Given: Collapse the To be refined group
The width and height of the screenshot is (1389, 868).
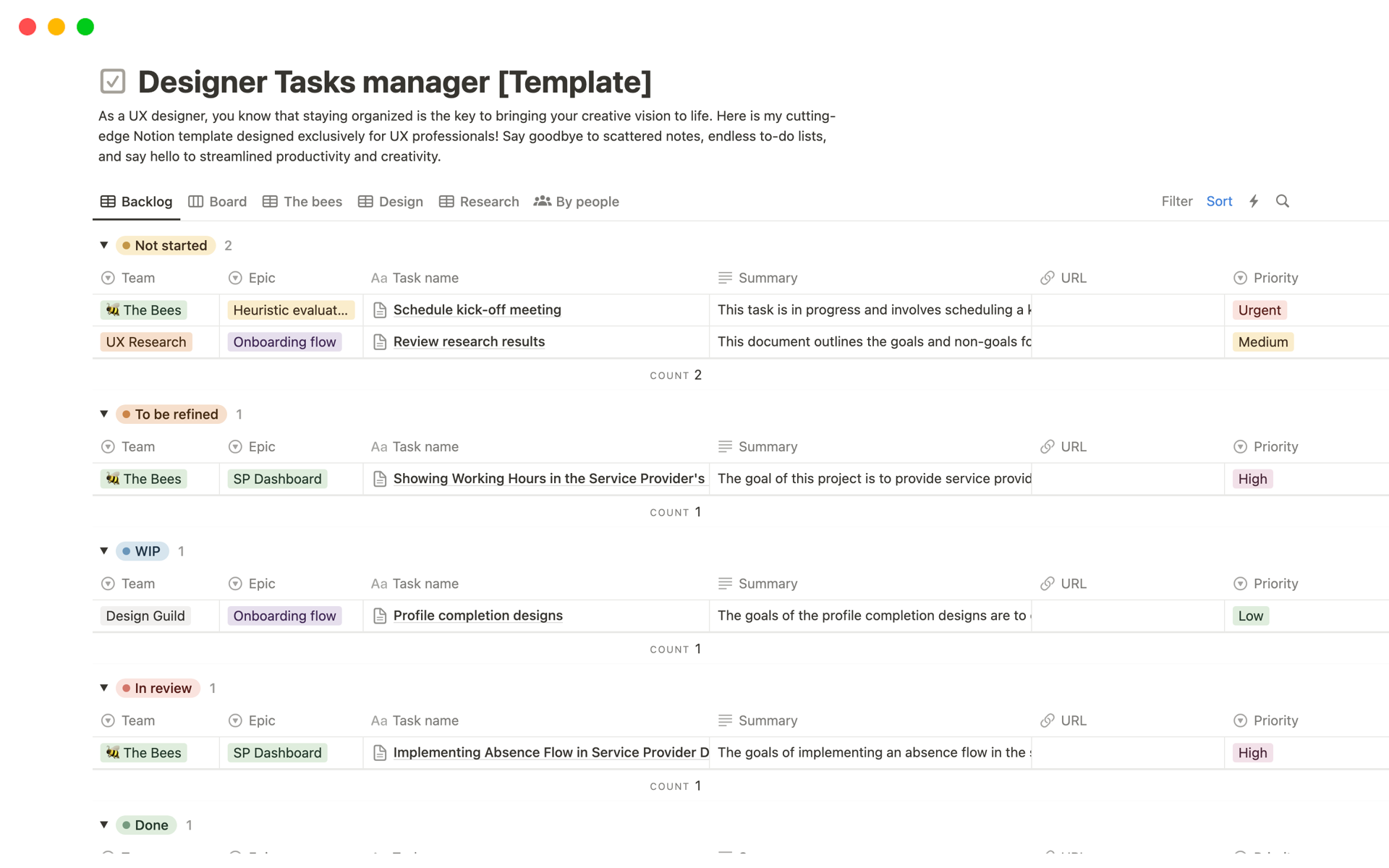Looking at the screenshot, I should [103, 414].
